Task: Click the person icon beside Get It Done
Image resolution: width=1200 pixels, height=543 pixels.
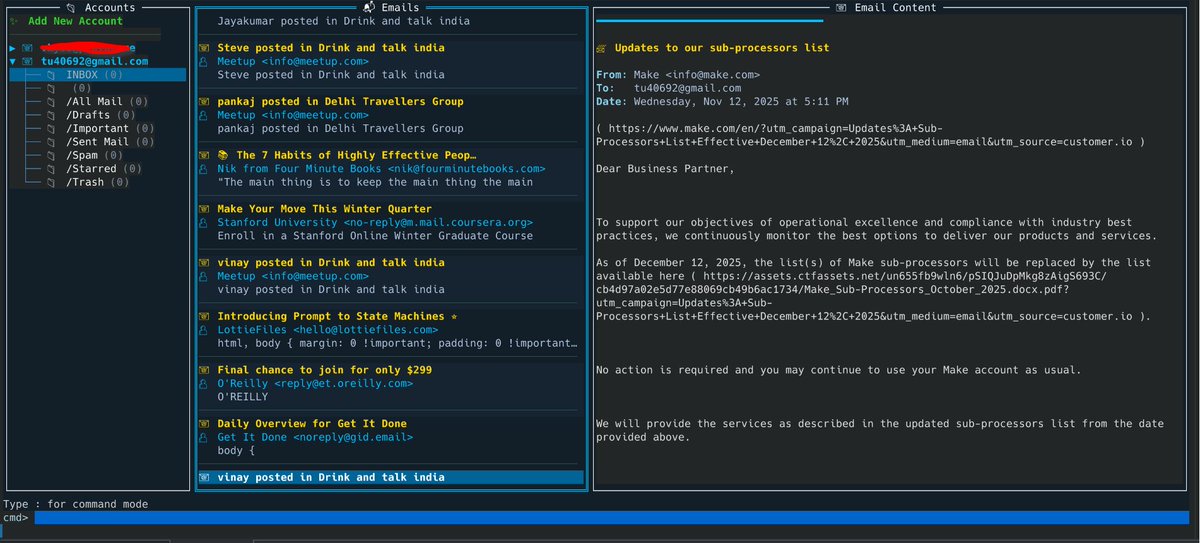Action: (x=204, y=437)
